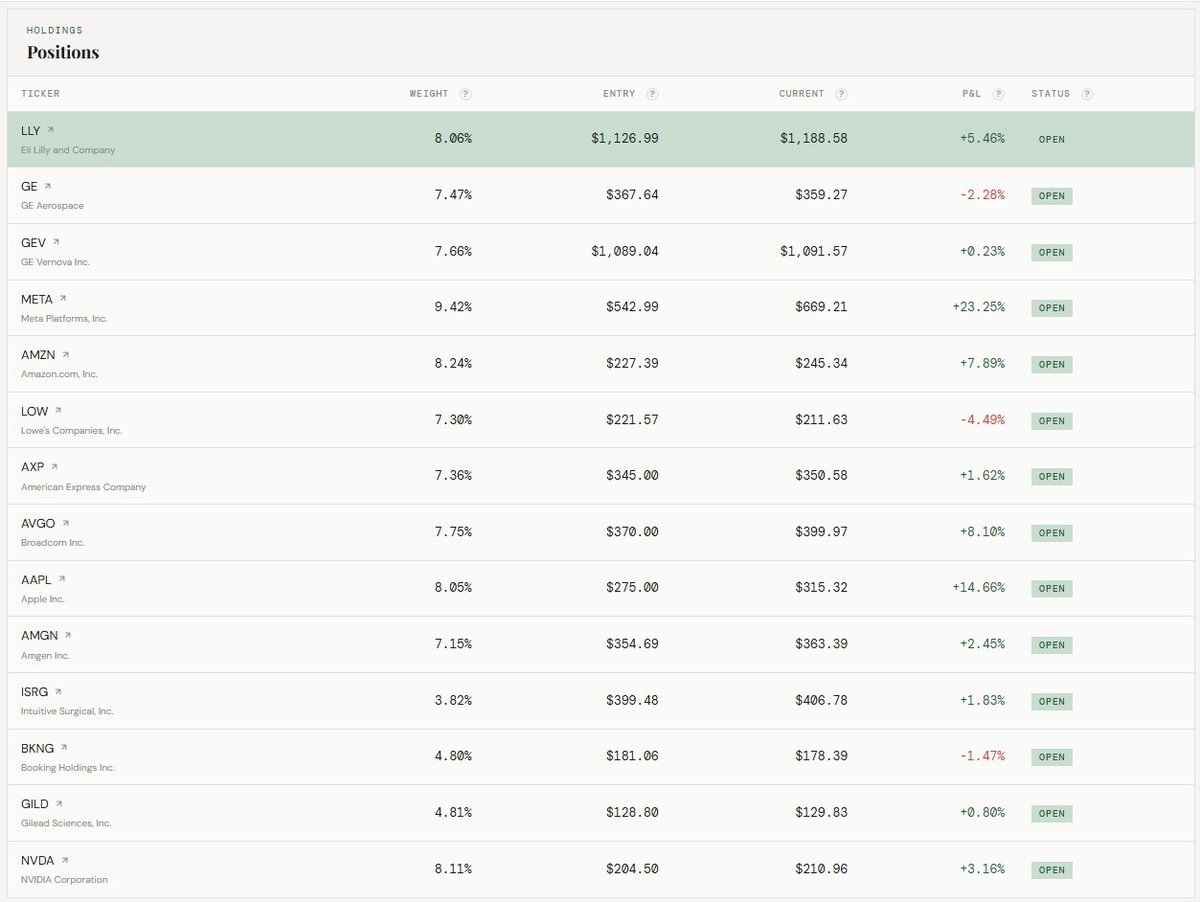Sort by the WEIGHT column header
1200x902 pixels.
[x=429, y=94]
